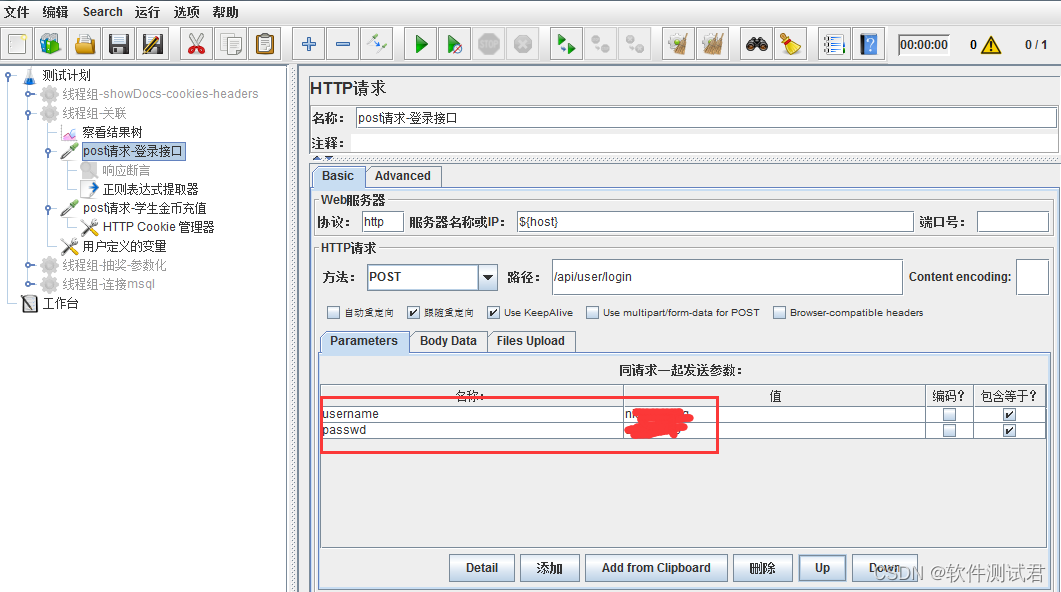Toggle the 自动重定向 checkbox
The image size is (1061, 592).
tap(333, 313)
